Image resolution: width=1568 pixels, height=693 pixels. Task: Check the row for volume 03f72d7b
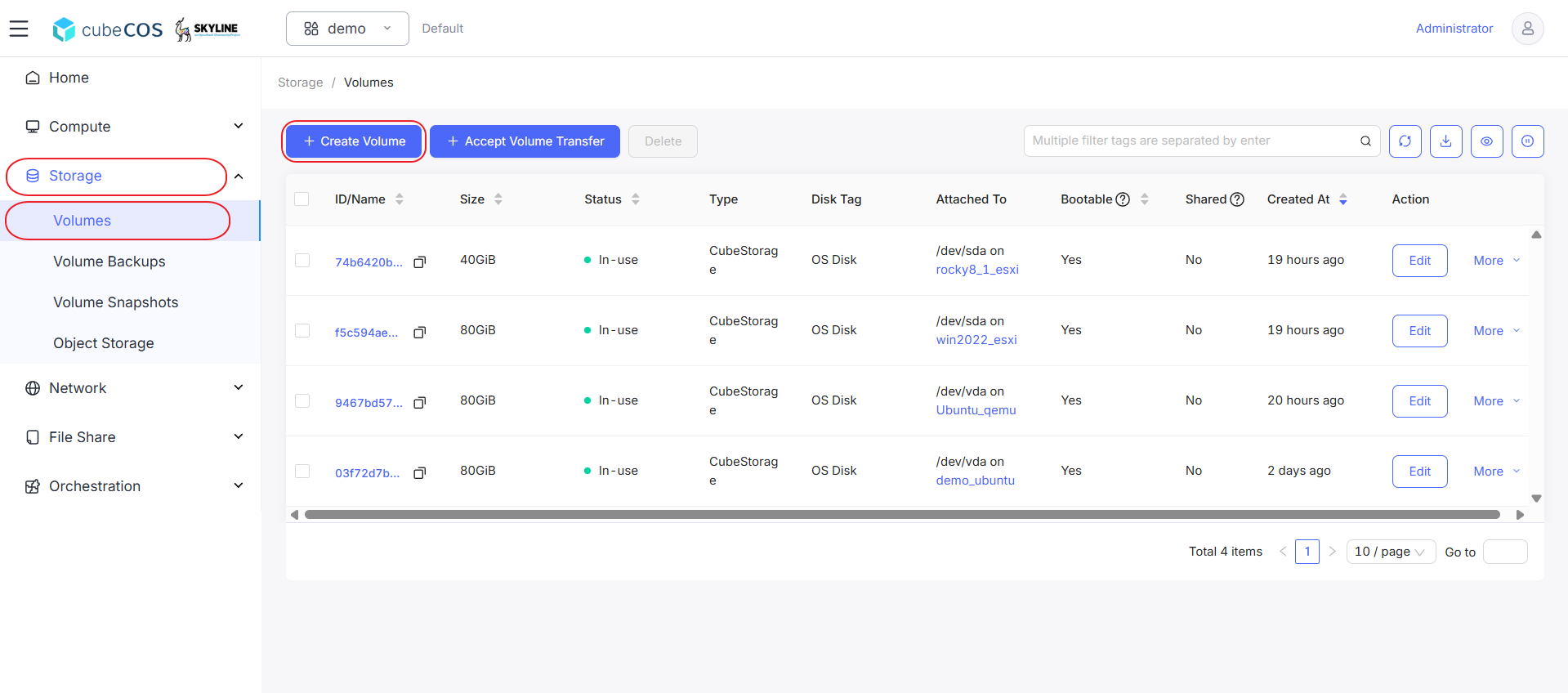tap(302, 471)
